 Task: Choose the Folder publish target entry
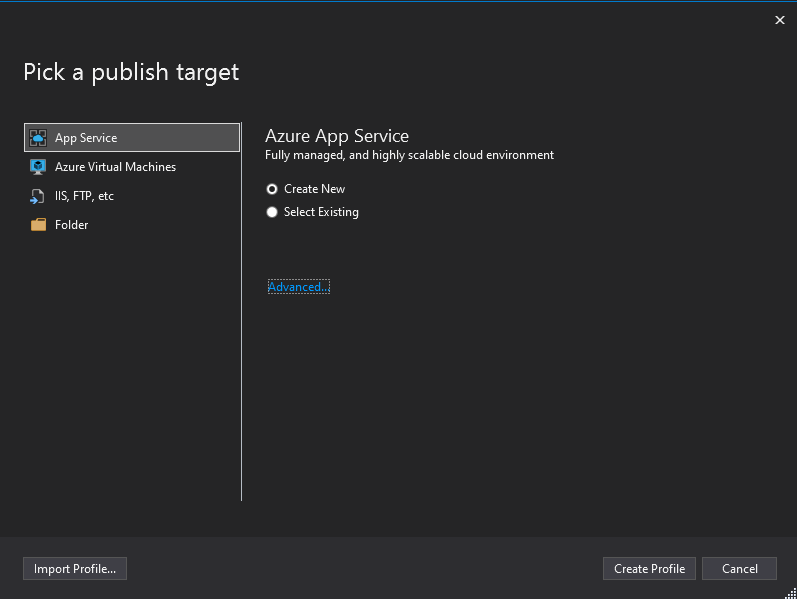click(71, 225)
